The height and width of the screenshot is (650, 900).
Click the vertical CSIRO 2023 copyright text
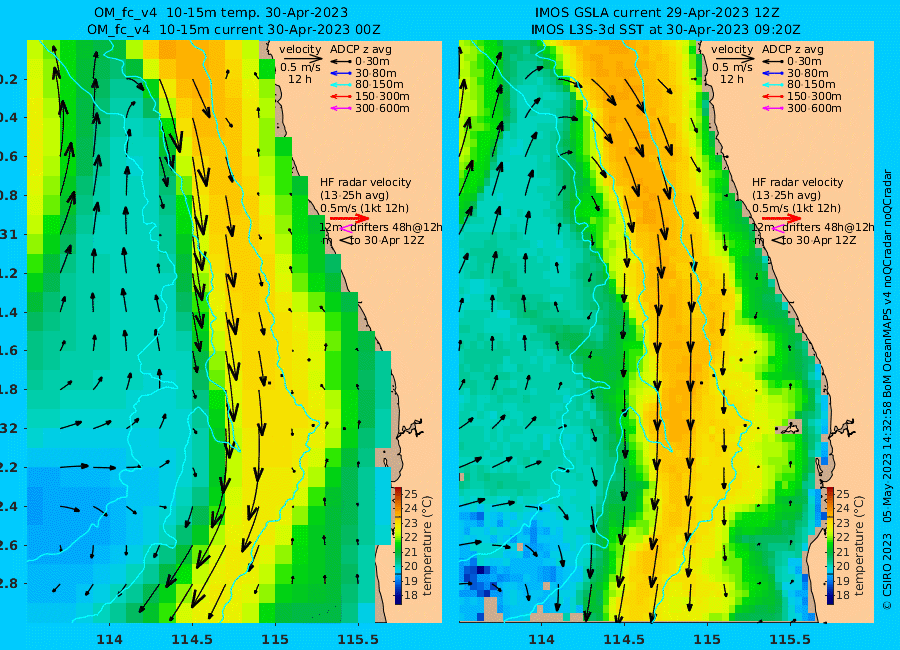(x=887, y=389)
